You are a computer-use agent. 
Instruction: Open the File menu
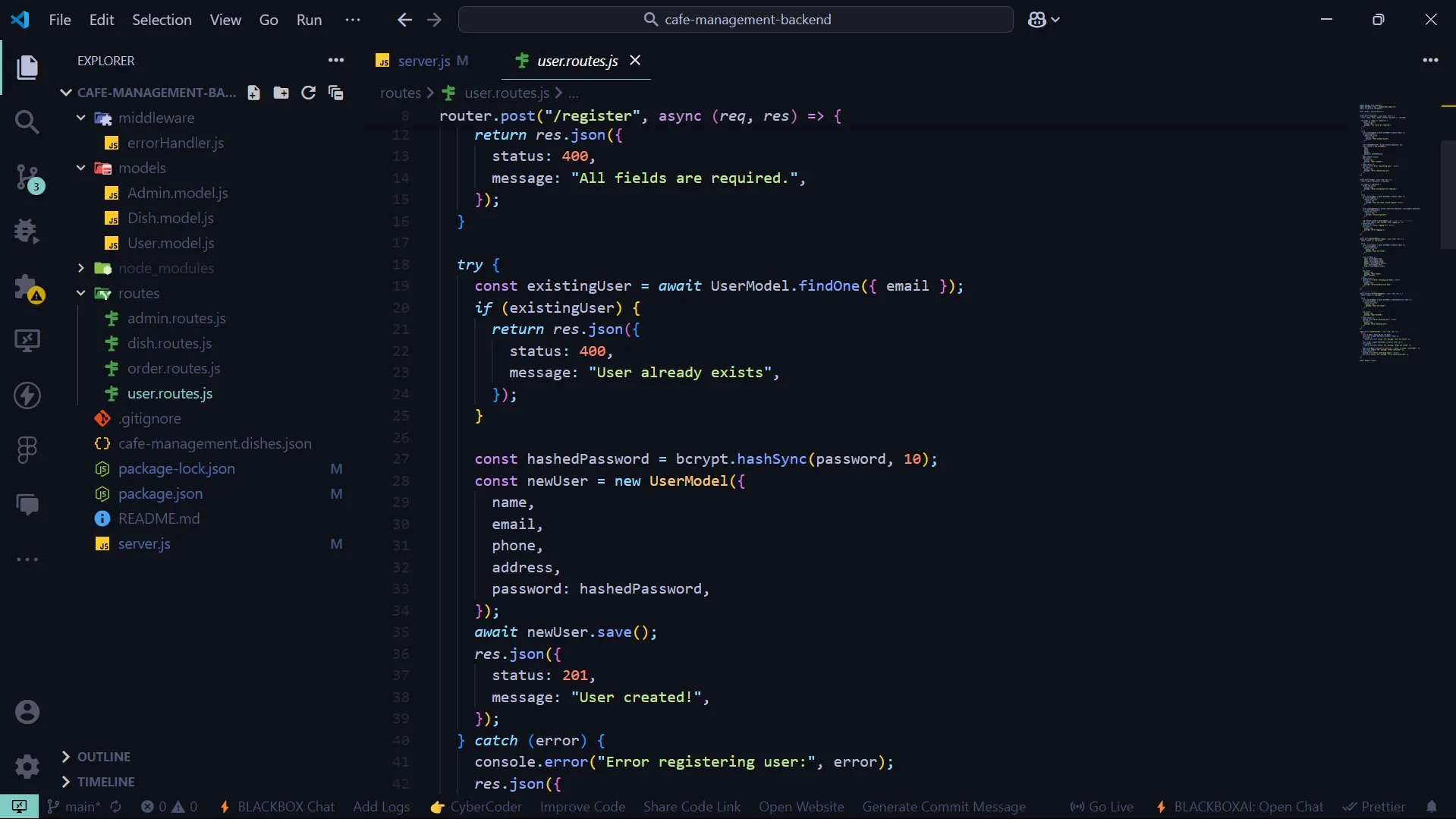click(x=60, y=20)
